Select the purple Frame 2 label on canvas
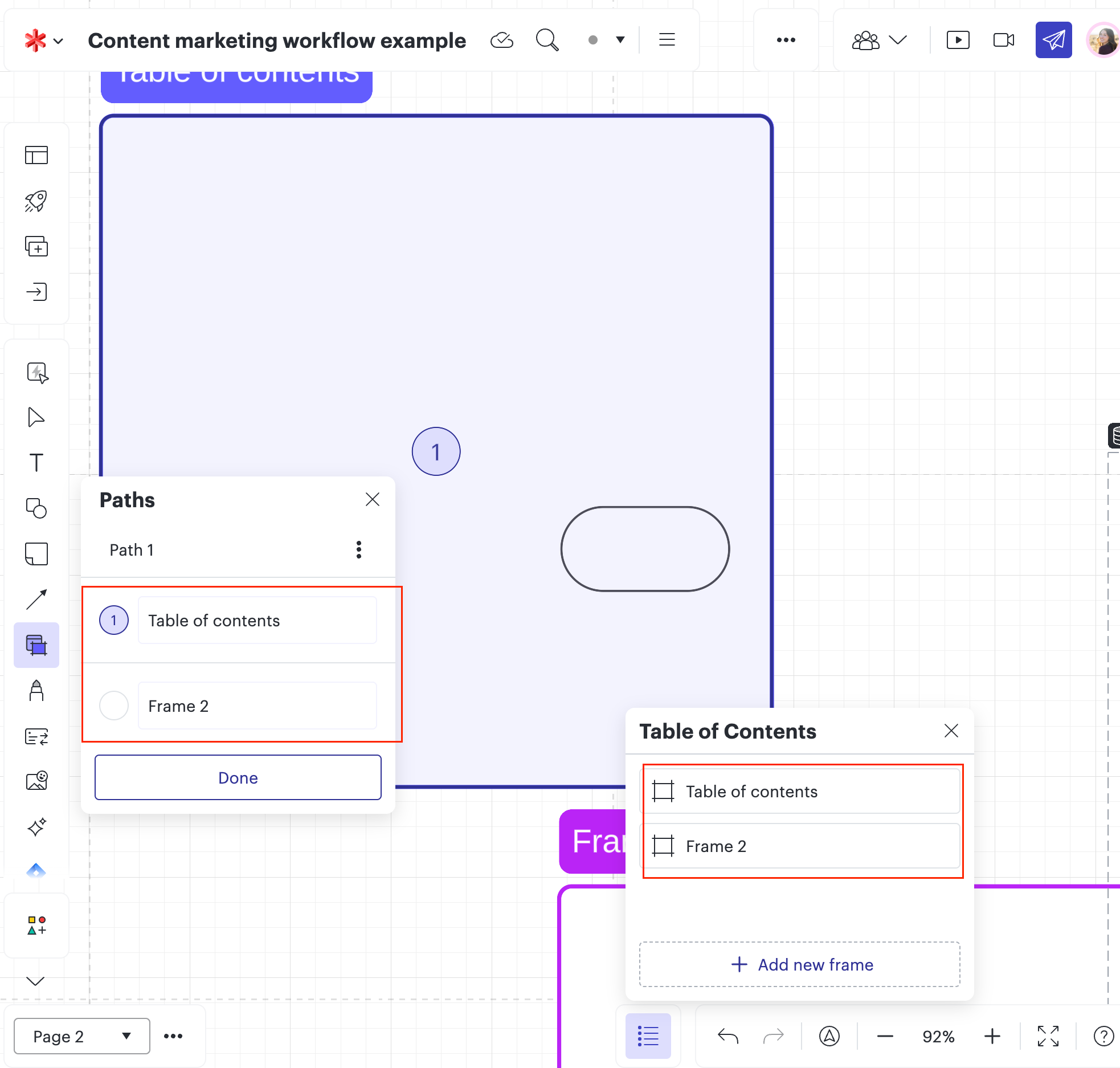The width and height of the screenshot is (1120, 1068). [593, 841]
